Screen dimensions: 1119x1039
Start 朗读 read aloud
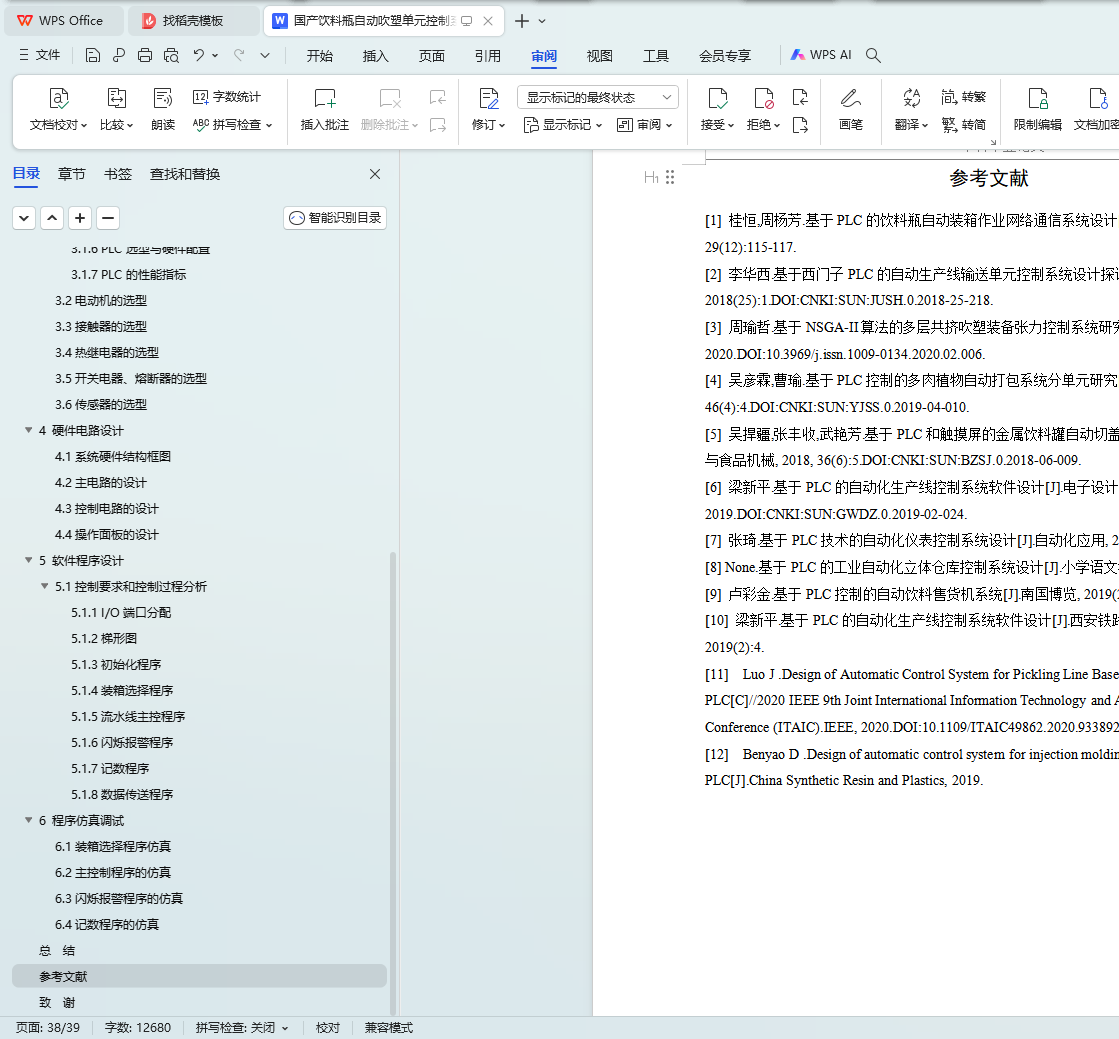[x=163, y=109]
